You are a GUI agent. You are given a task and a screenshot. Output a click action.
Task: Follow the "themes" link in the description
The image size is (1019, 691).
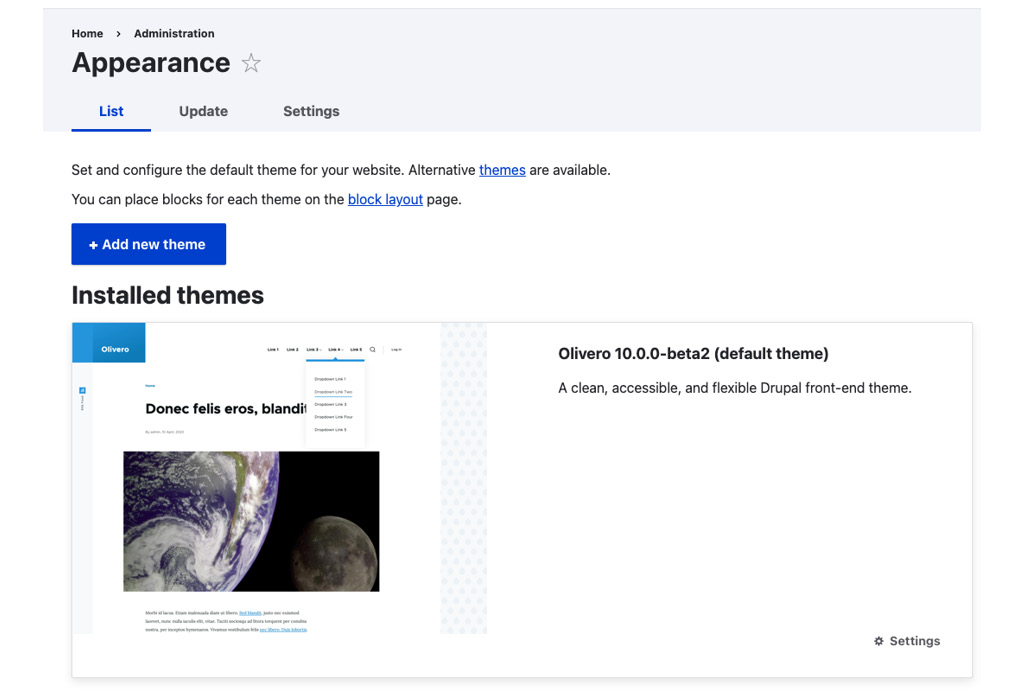pyautogui.click(x=502, y=170)
